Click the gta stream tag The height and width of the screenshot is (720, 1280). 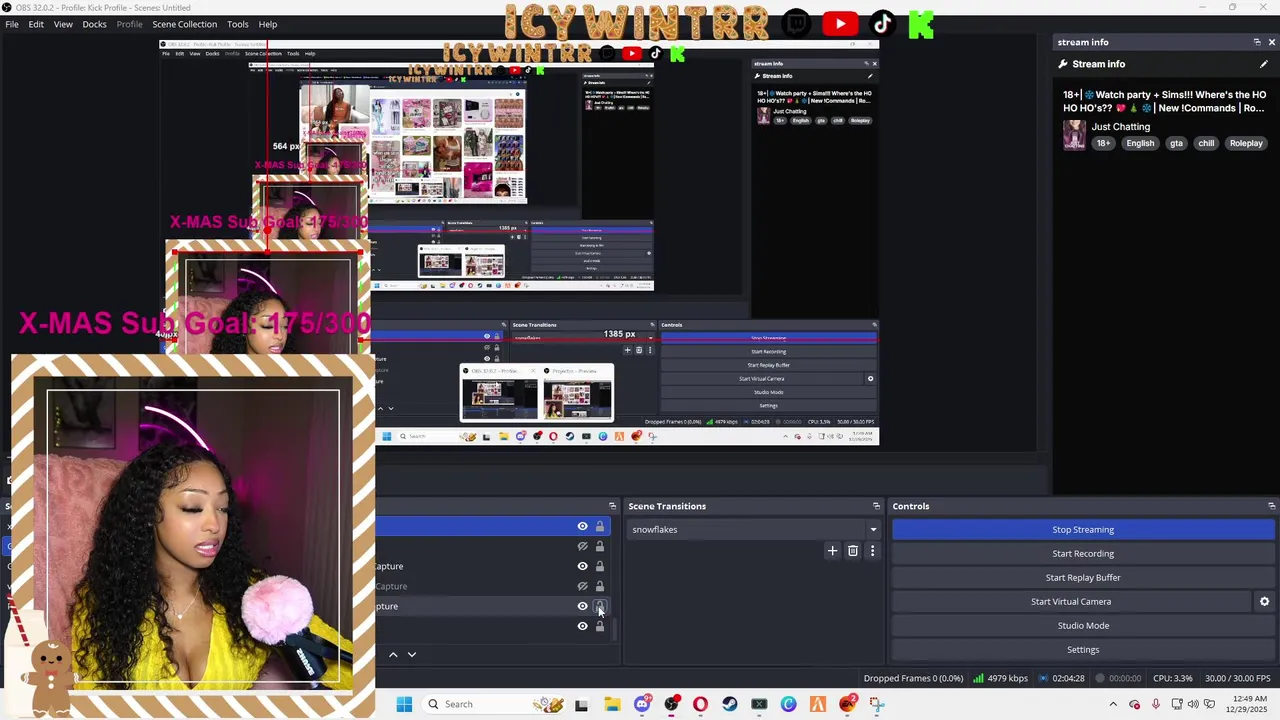coord(1176,143)
